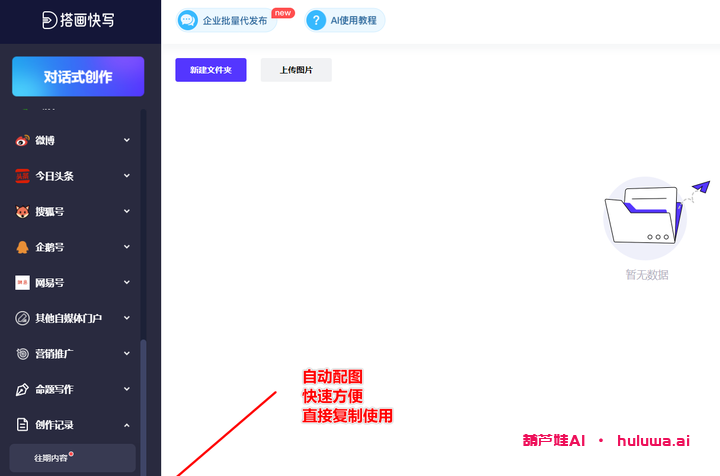Viewport: 720px width, 476px height.
Task: Collapse the 创作记录 section chevron
Action: pos(127,425)
